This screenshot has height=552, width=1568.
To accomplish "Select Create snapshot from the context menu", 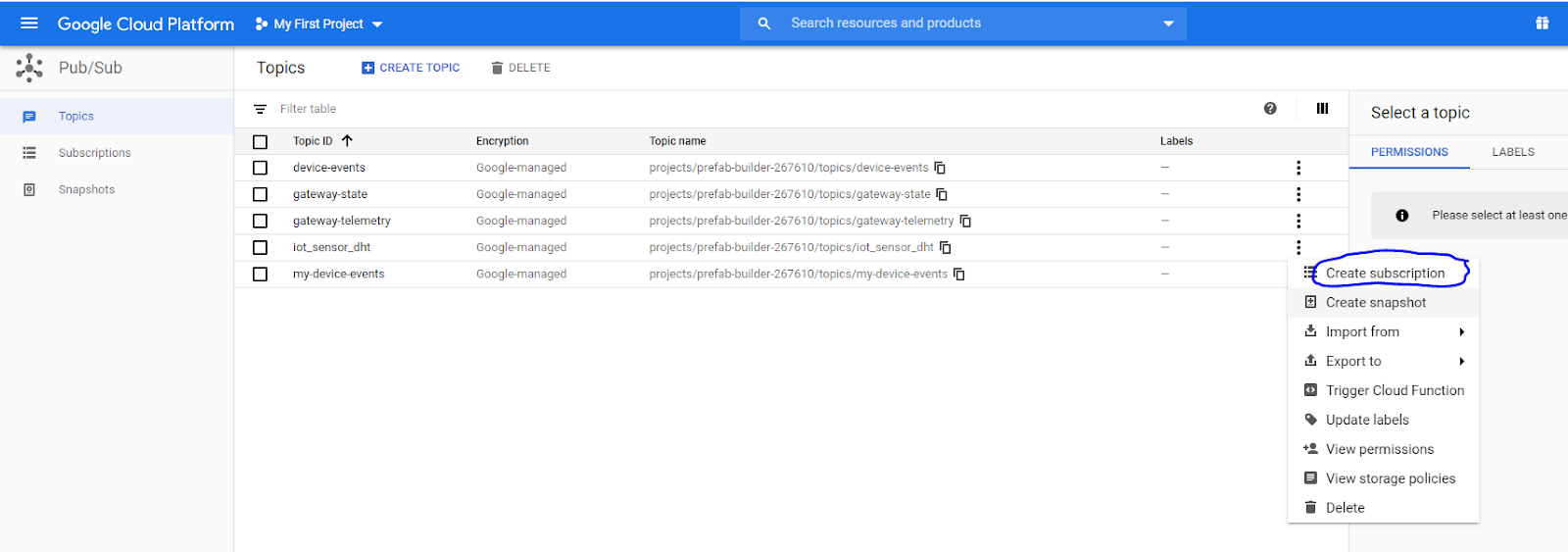I will tap(1383, 302).
